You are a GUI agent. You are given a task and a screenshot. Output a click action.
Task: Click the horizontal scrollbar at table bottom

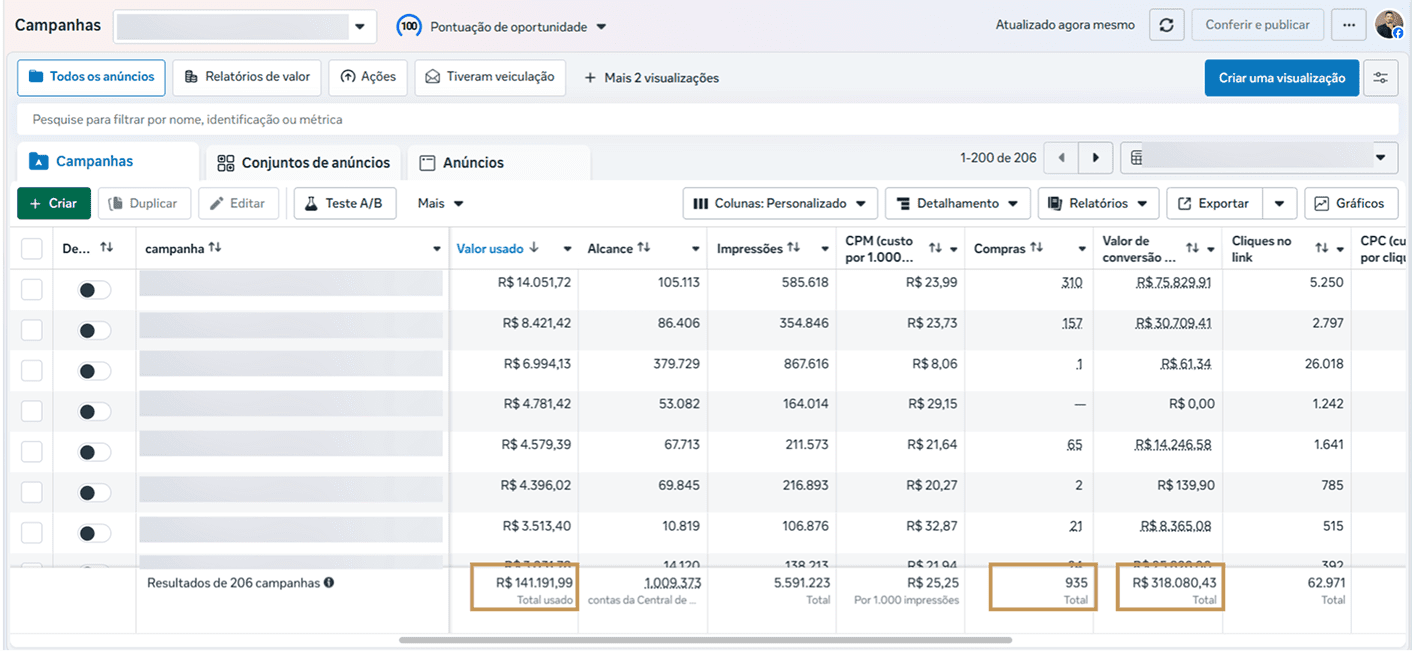pos(705,640)
